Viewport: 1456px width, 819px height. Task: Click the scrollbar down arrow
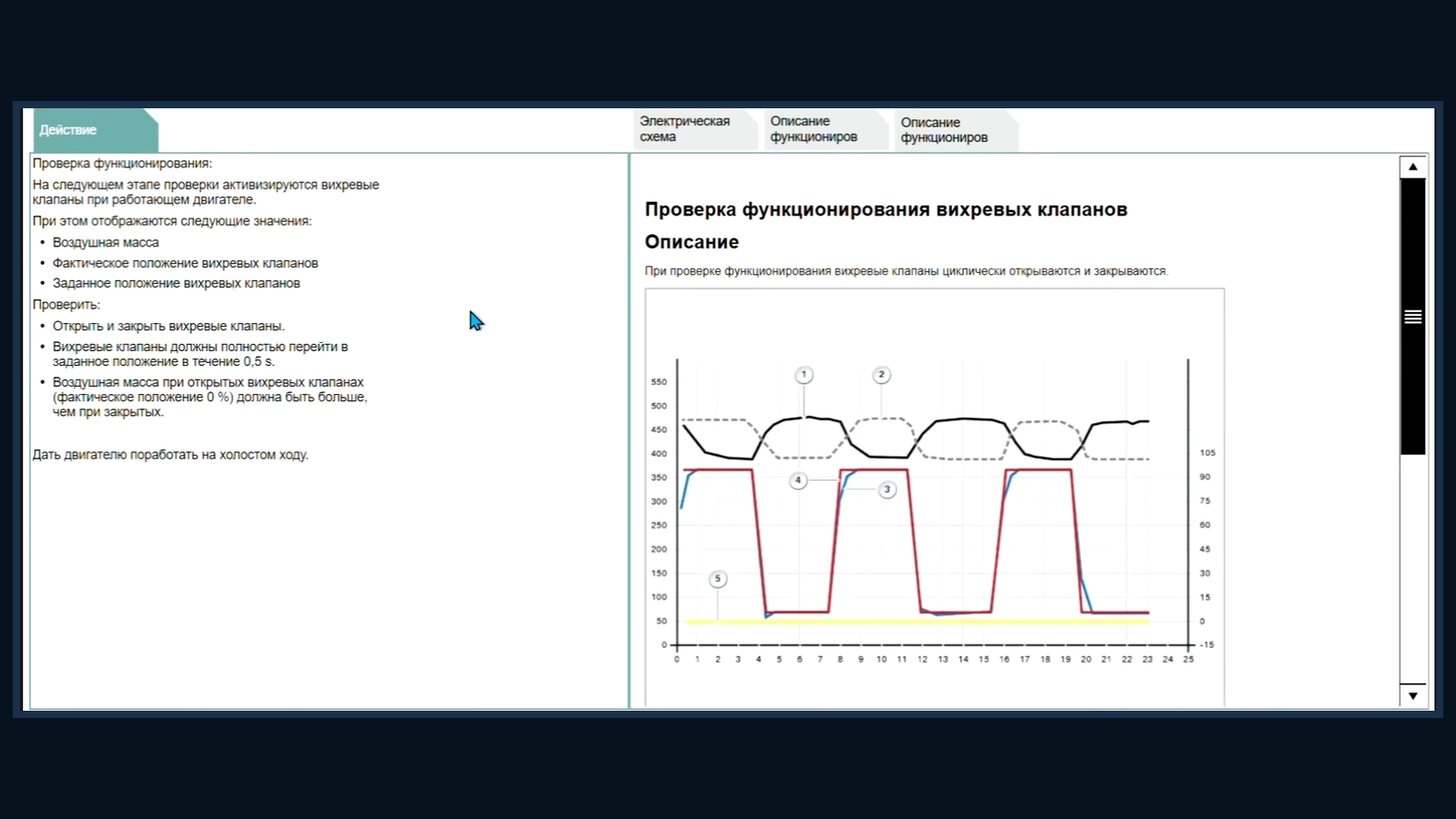coord(1412,695)
